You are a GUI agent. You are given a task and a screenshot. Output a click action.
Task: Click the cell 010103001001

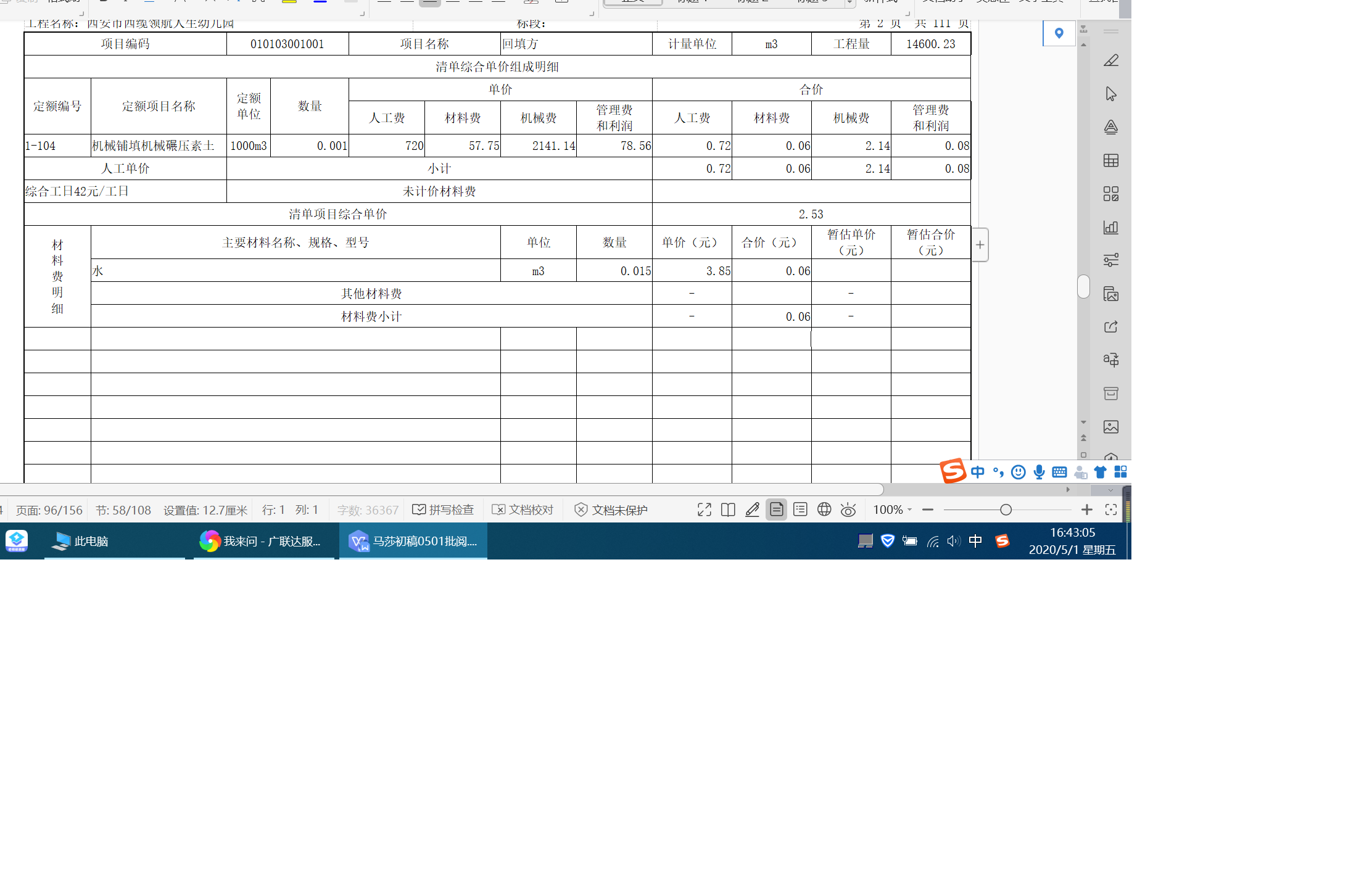[x=287, y=44]
